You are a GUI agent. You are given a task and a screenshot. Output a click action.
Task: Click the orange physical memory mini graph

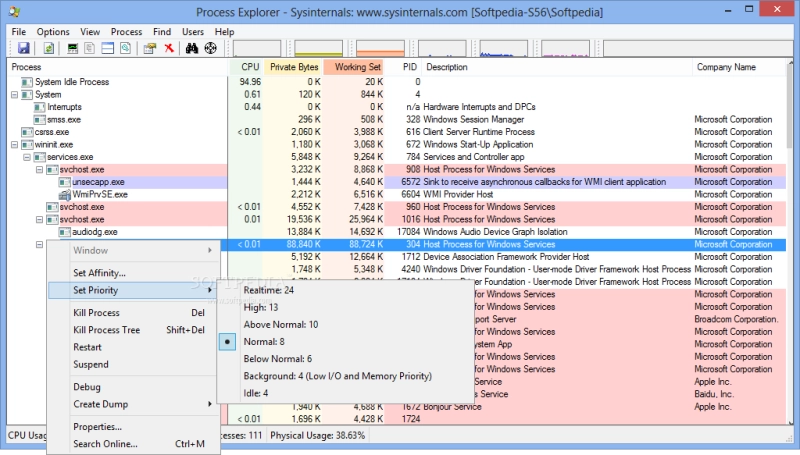coord(380,48)
